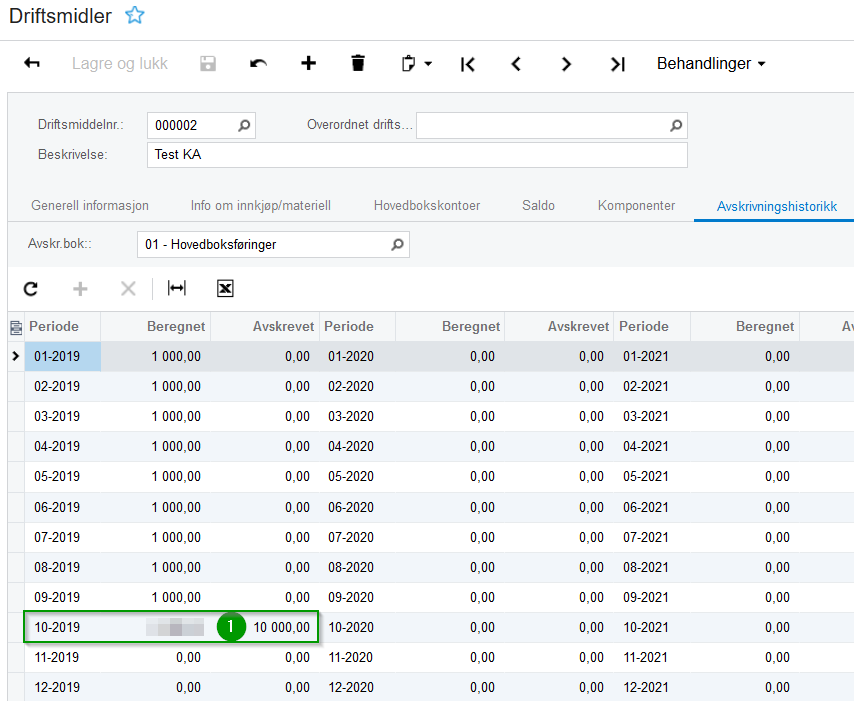
Task: Add new record with plus icon
Action: (308, 64)
